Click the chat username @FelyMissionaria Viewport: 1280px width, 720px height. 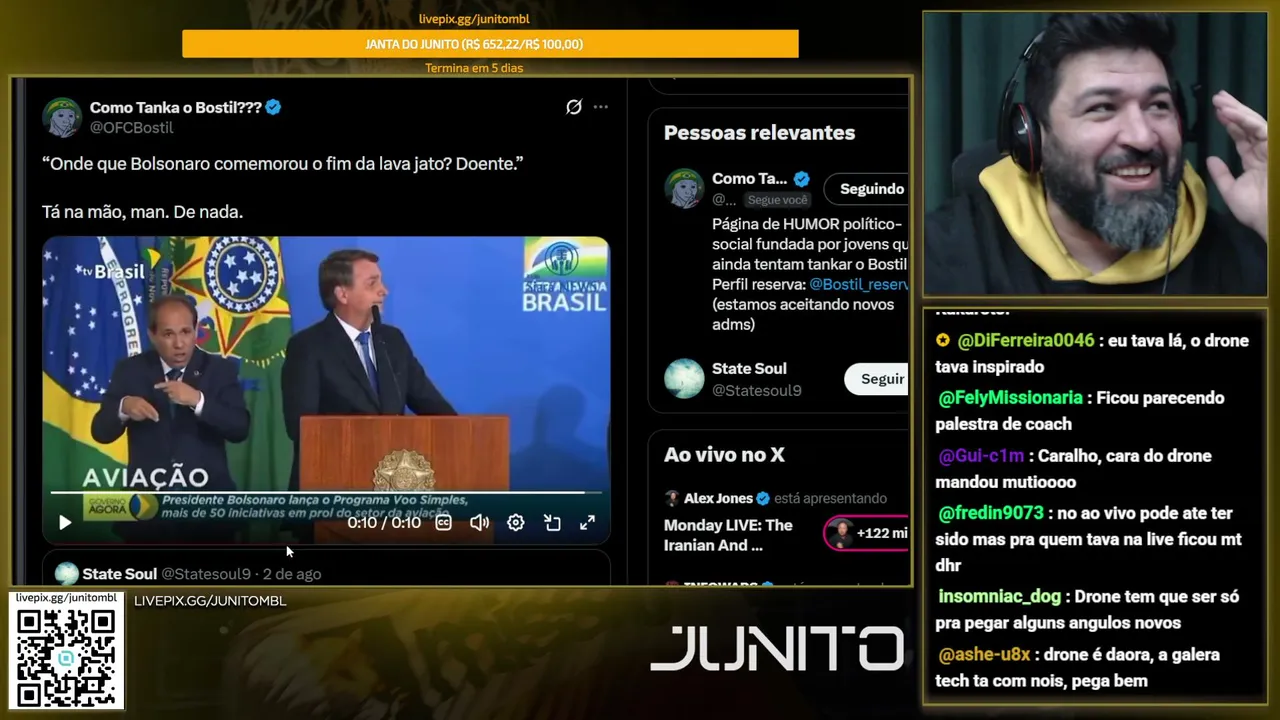pyautogui.click(x=1010, y=398)
